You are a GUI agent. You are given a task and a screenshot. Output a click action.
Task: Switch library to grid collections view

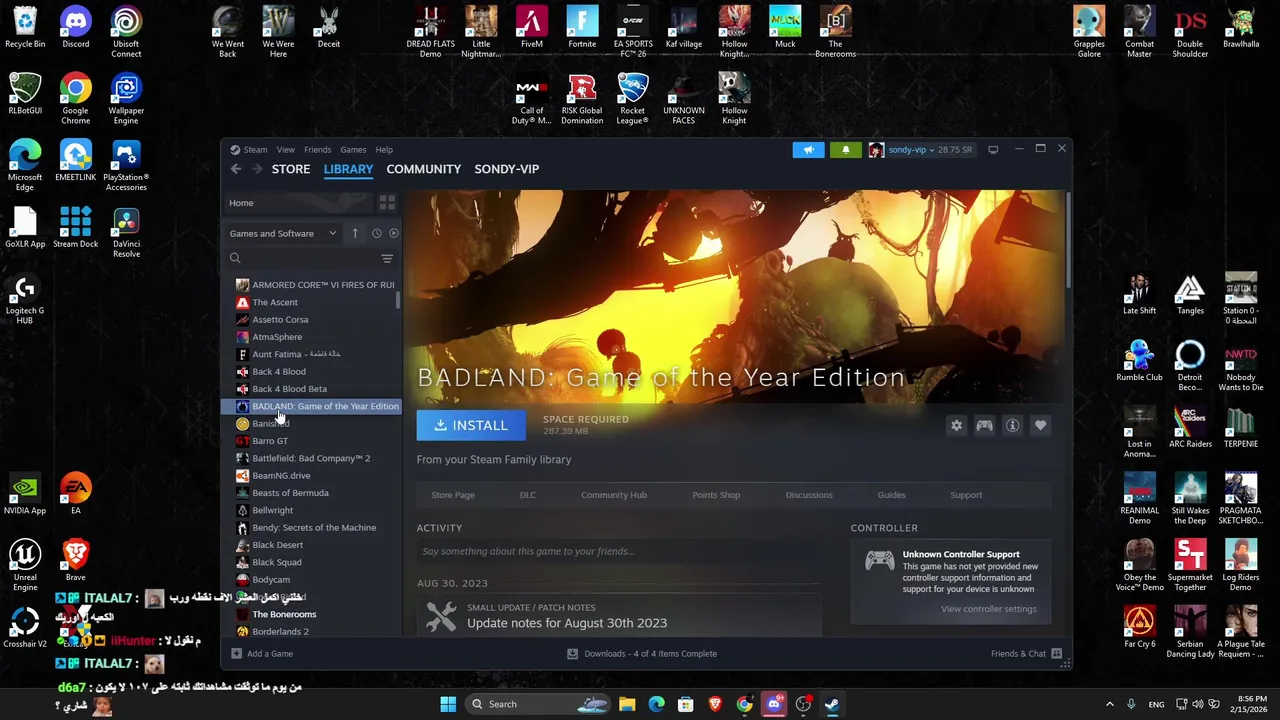tap(387, 203)
